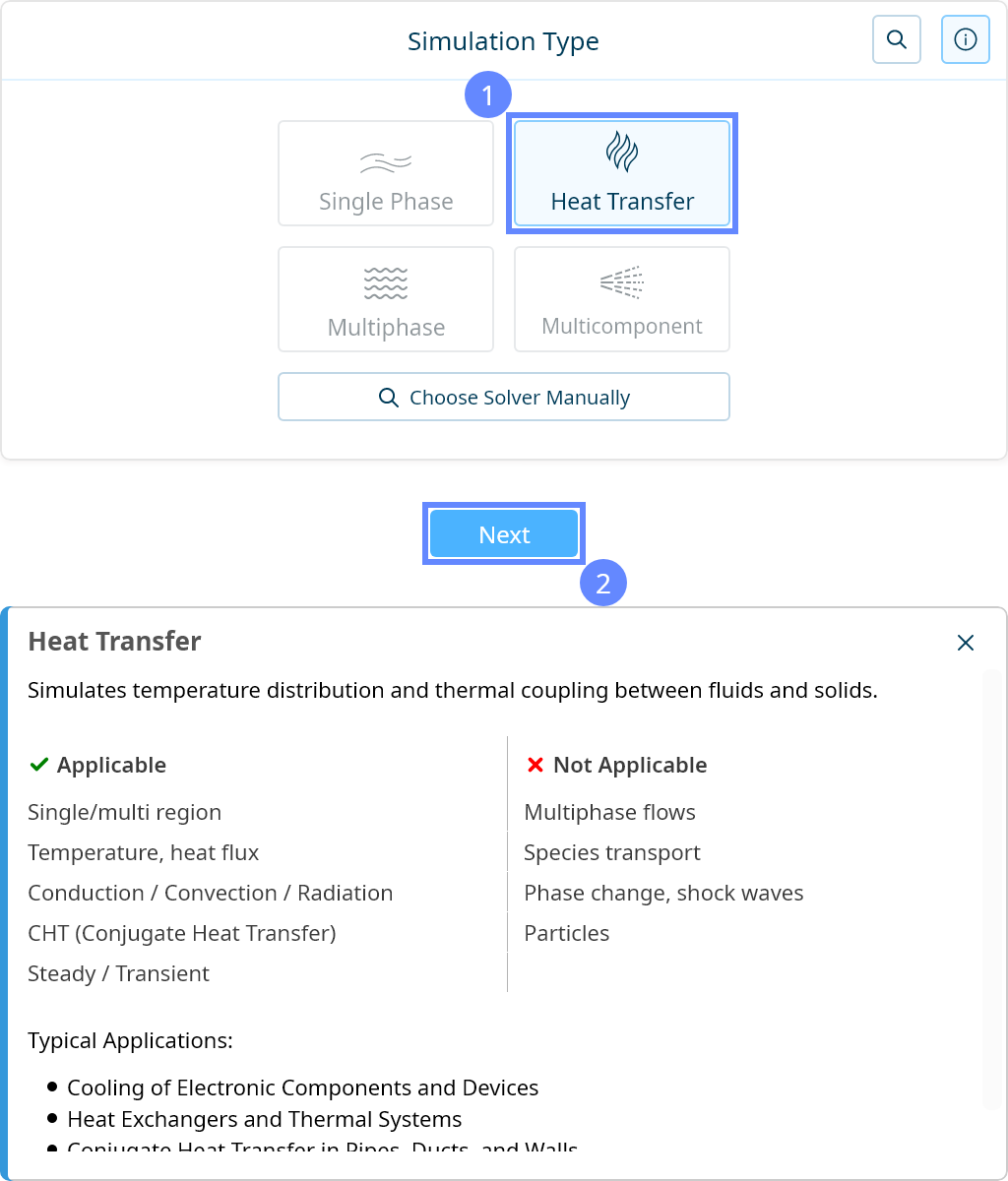Click the flow lines icon on Single Phase
The width and height of the screenshot is (1008, 1181).
386,162
